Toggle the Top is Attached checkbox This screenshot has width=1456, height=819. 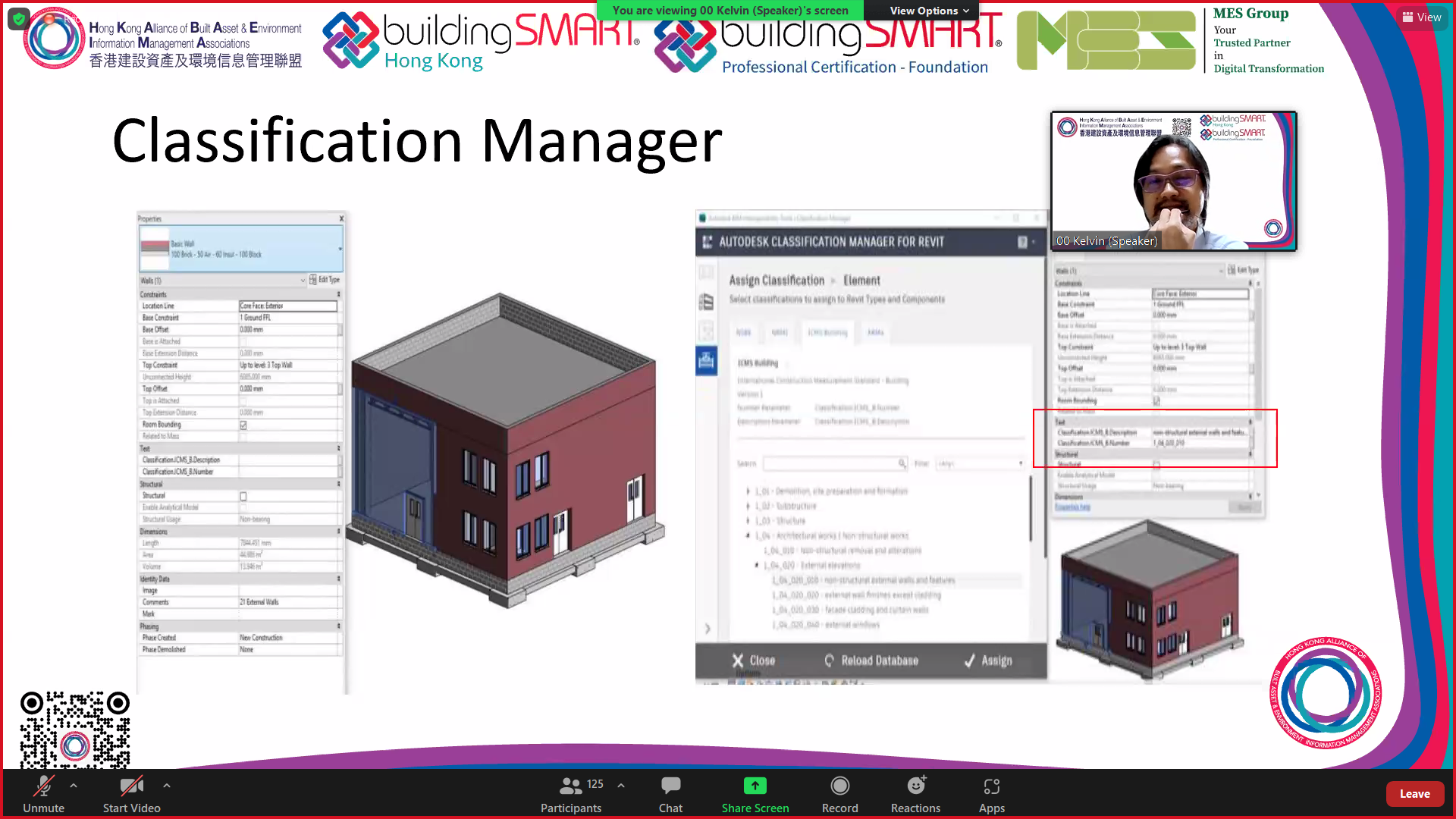coord(243,401)
